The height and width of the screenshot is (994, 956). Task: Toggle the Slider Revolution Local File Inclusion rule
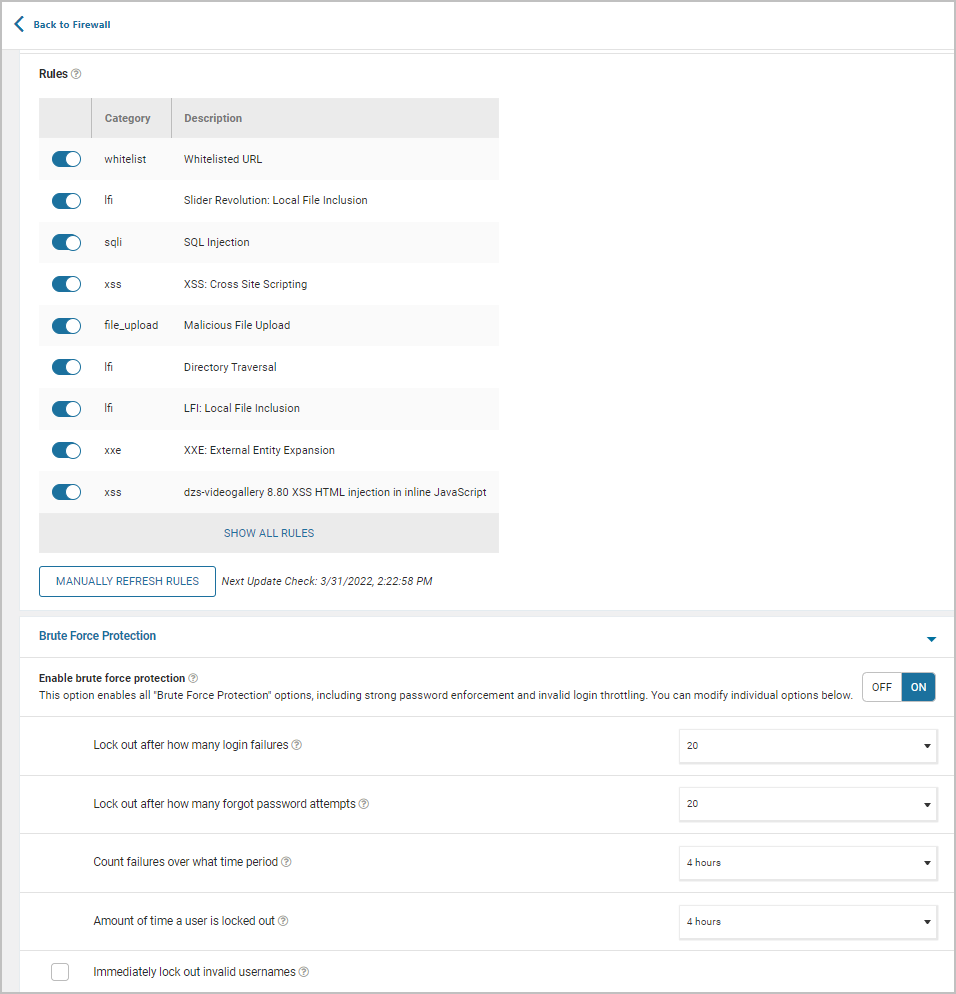67,201
